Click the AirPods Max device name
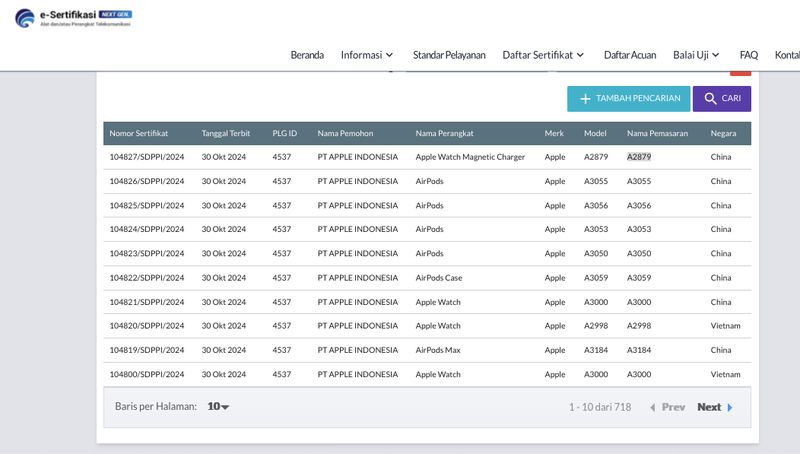Screen dimensions: 800x454 click(438, 350)
